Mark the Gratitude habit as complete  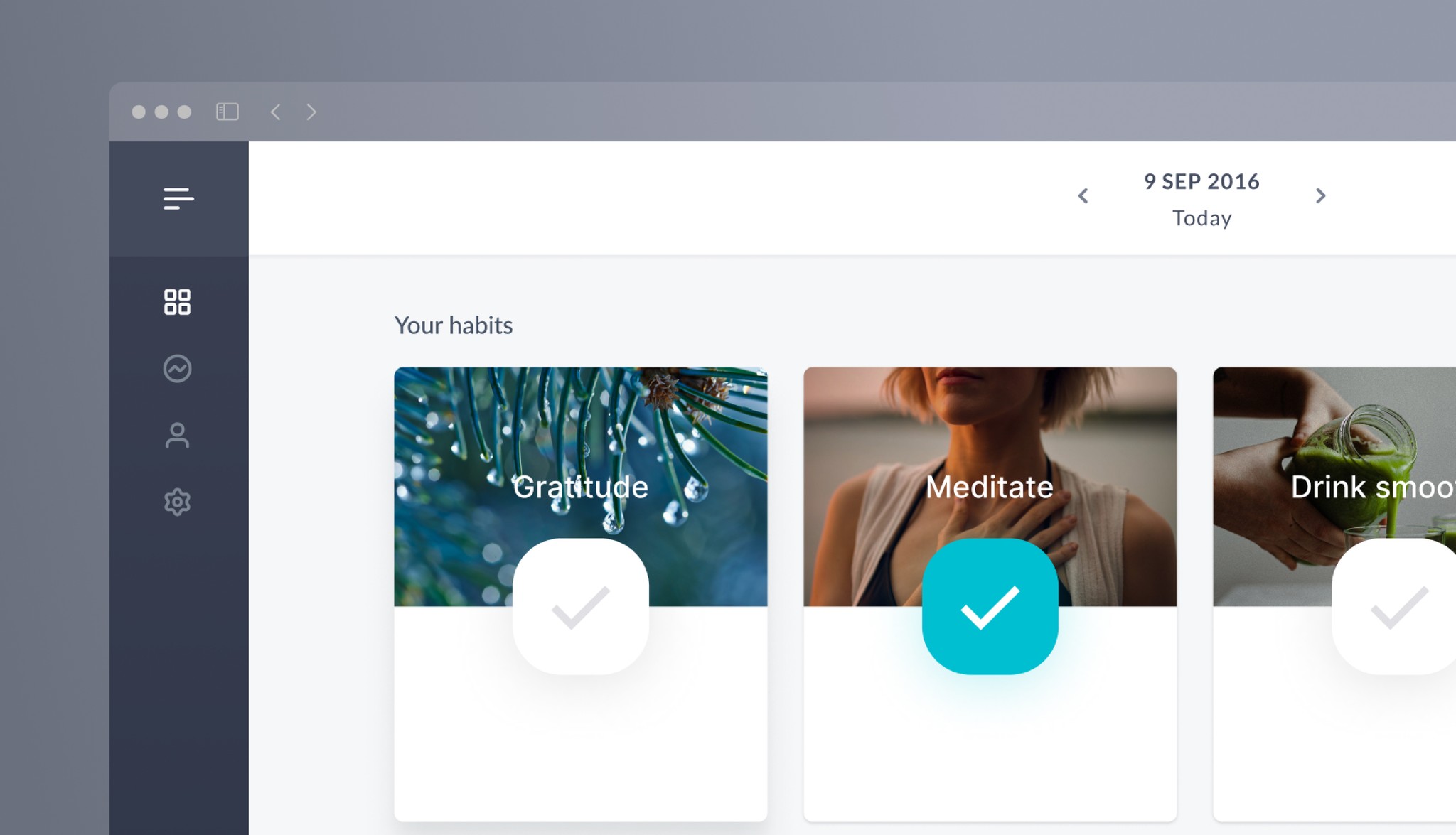coord(581,608)
